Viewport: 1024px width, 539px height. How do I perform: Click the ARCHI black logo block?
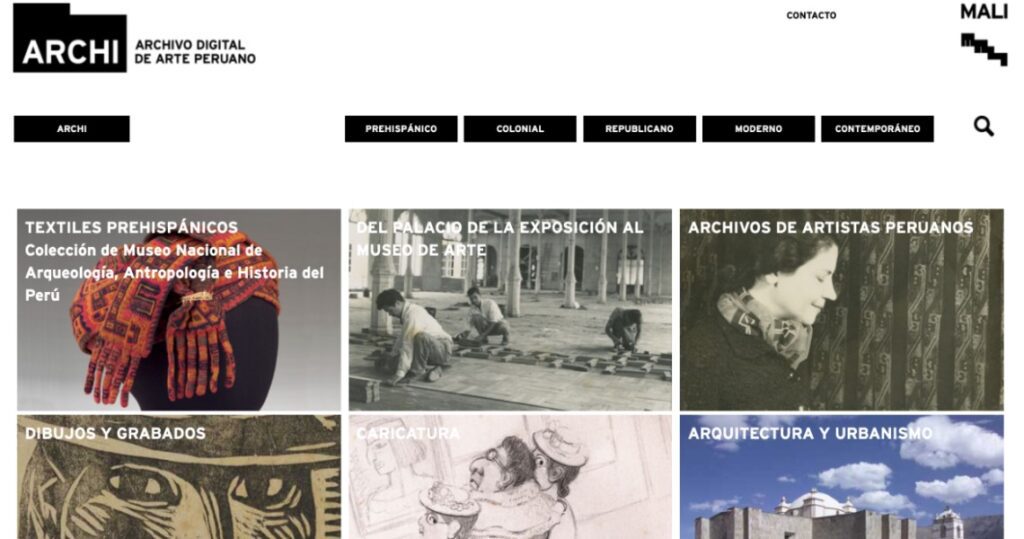(70, 38)
